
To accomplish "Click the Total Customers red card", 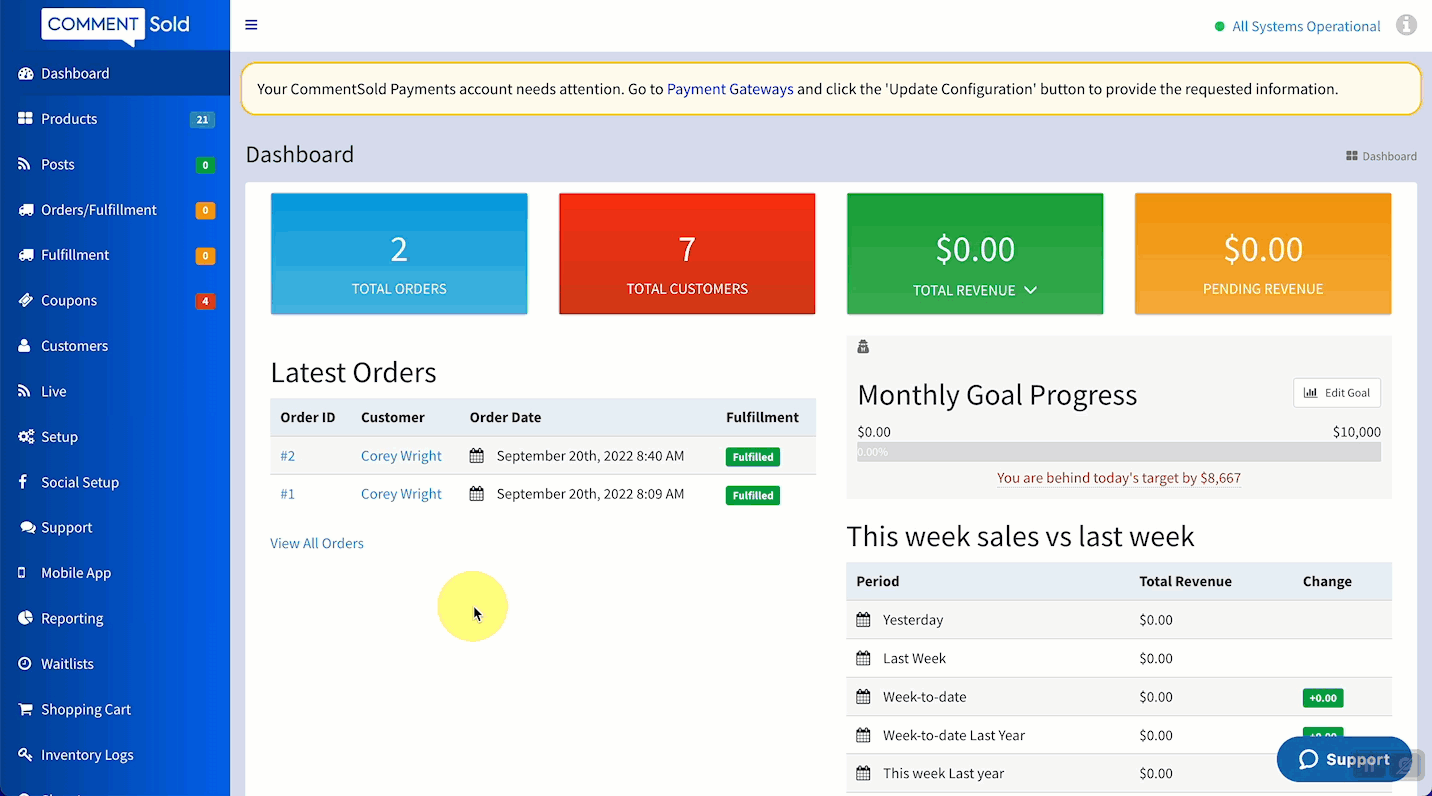I will click(x=687, y=254).
